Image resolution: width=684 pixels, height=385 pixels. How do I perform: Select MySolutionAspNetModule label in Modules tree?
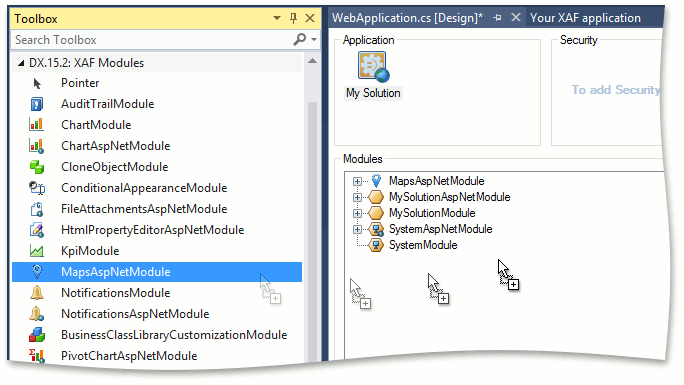pyautogui.click(x=450, y=197)
